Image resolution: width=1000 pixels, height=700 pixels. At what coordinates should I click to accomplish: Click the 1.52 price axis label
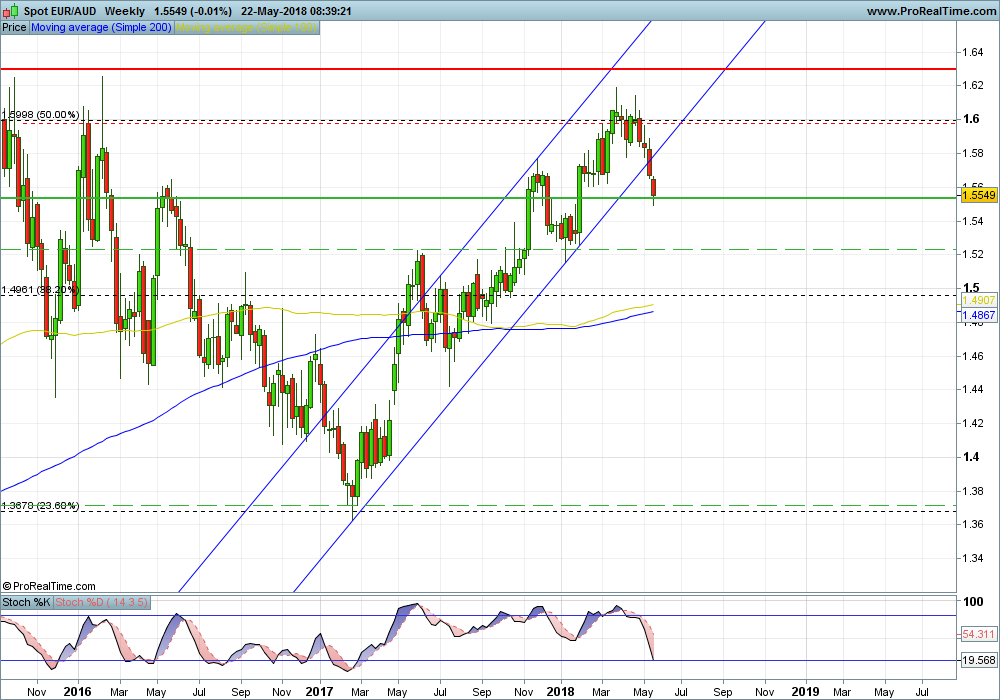point(973,254)
